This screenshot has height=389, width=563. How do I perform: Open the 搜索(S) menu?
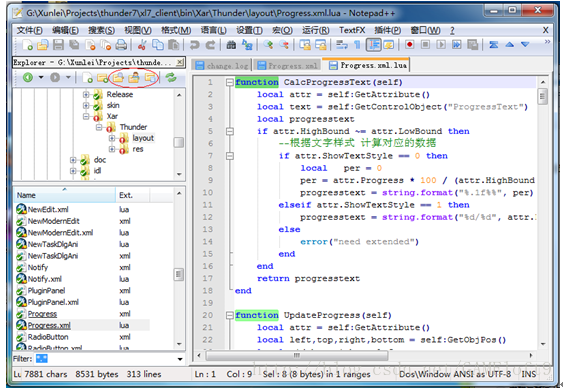[102, 30]
